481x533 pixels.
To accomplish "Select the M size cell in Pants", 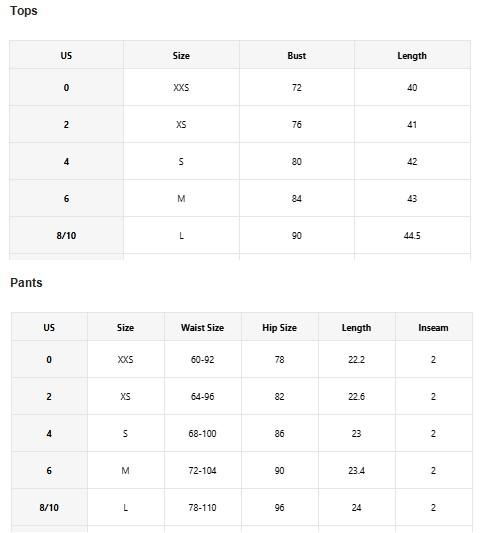I will point(125,470).
